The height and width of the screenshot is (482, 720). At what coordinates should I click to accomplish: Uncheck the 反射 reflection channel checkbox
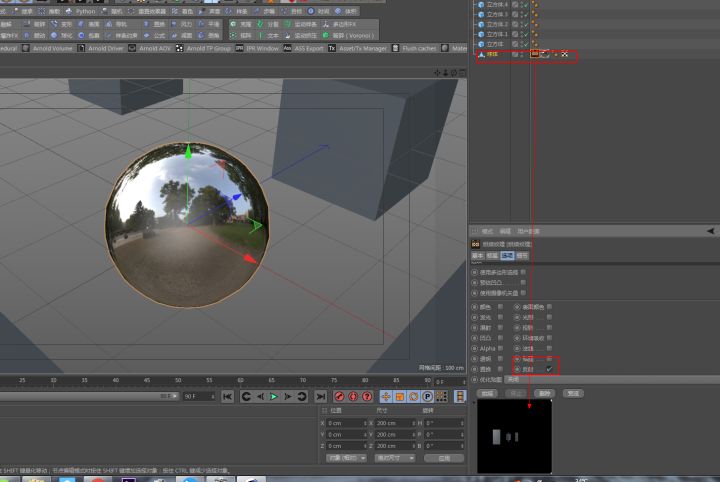pyautogui.click(x=549, y=369)
